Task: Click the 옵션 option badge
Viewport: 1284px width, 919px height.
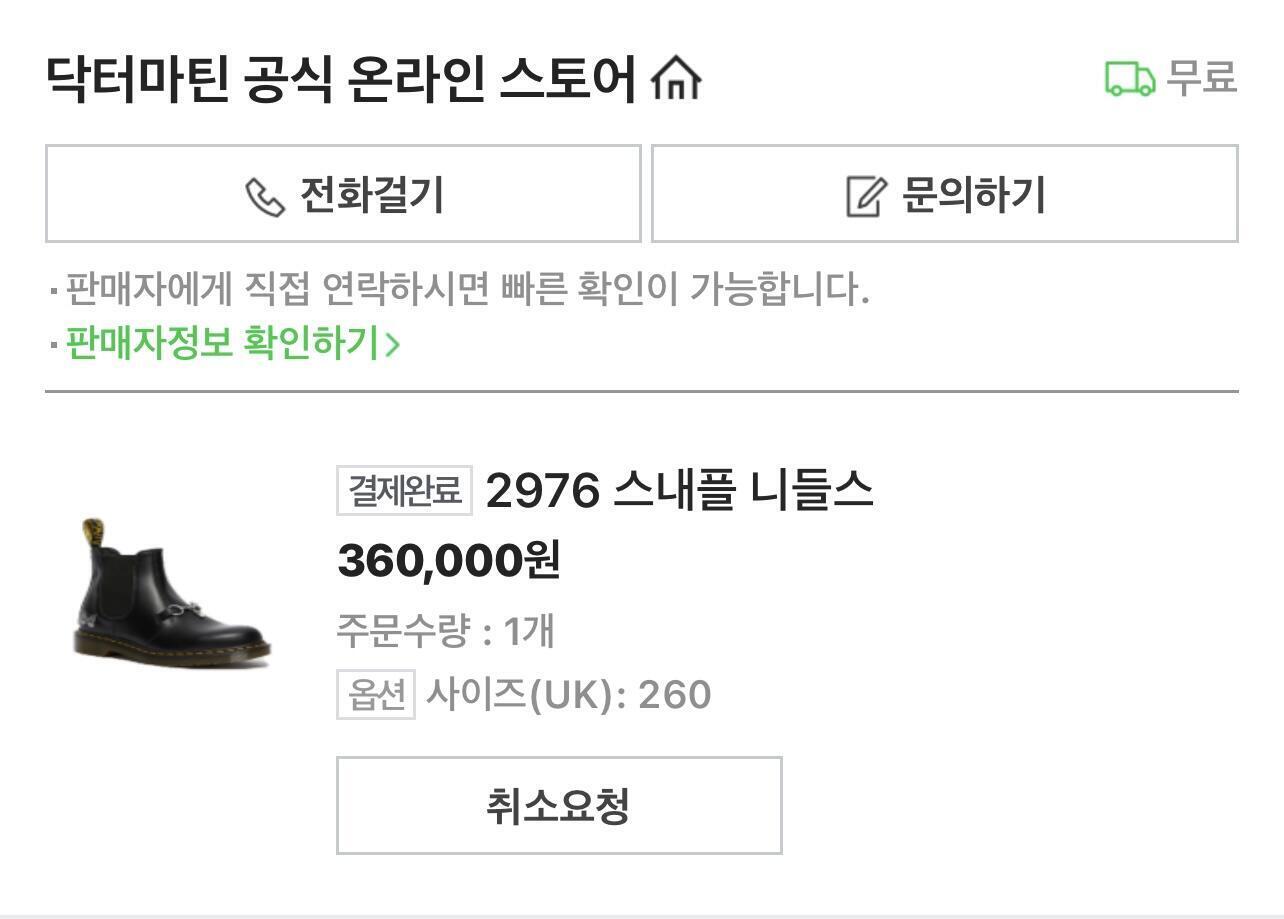Action: click(x=375, y=694)
